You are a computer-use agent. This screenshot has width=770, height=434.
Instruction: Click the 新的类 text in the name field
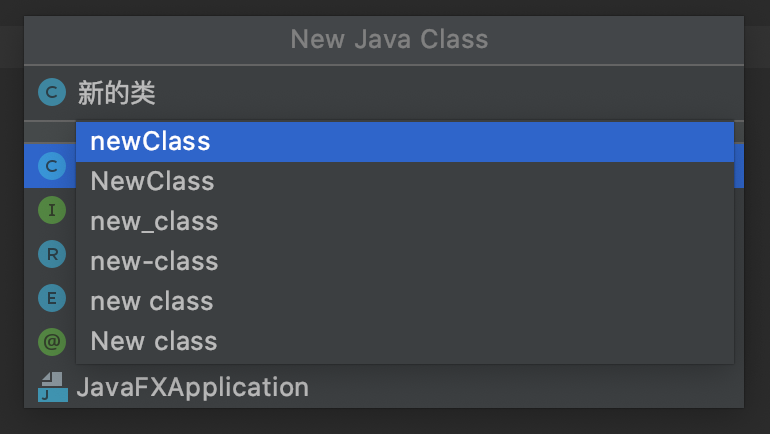pyautogui.click(x=117, y=93)
